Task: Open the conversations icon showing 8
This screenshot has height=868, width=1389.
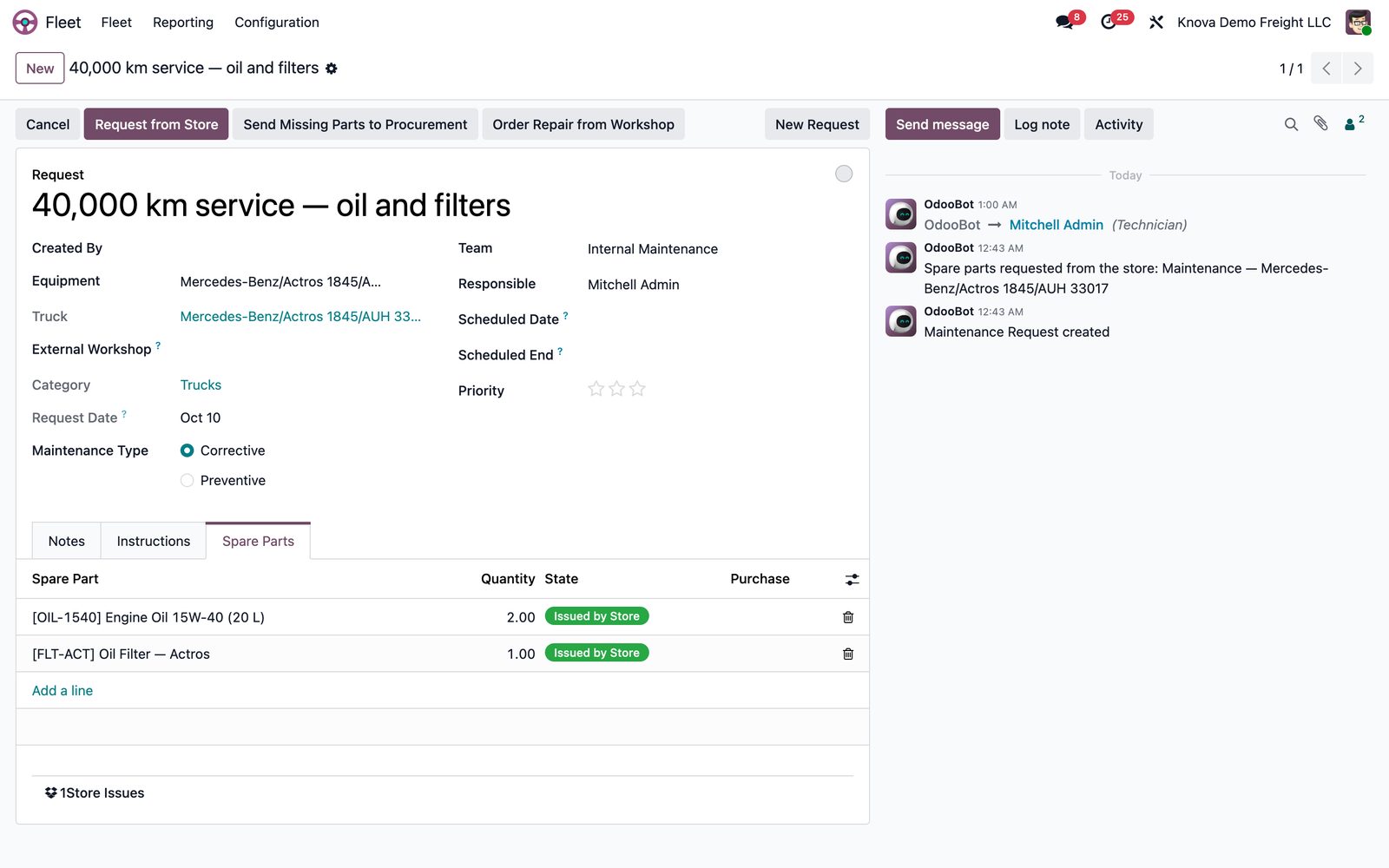Action: pyautogui.click(x=1065, y=23)
